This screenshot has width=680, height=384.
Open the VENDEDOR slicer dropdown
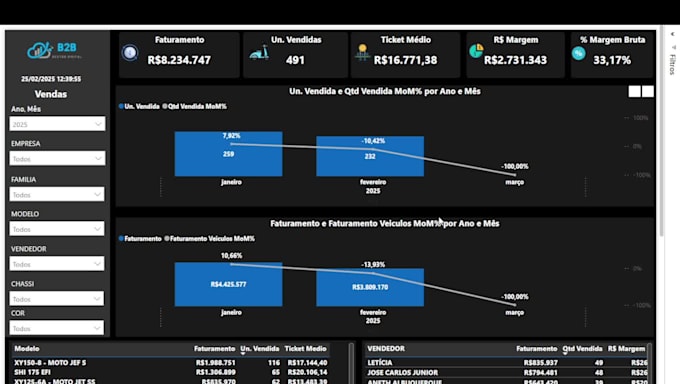[x=57, y=264]
